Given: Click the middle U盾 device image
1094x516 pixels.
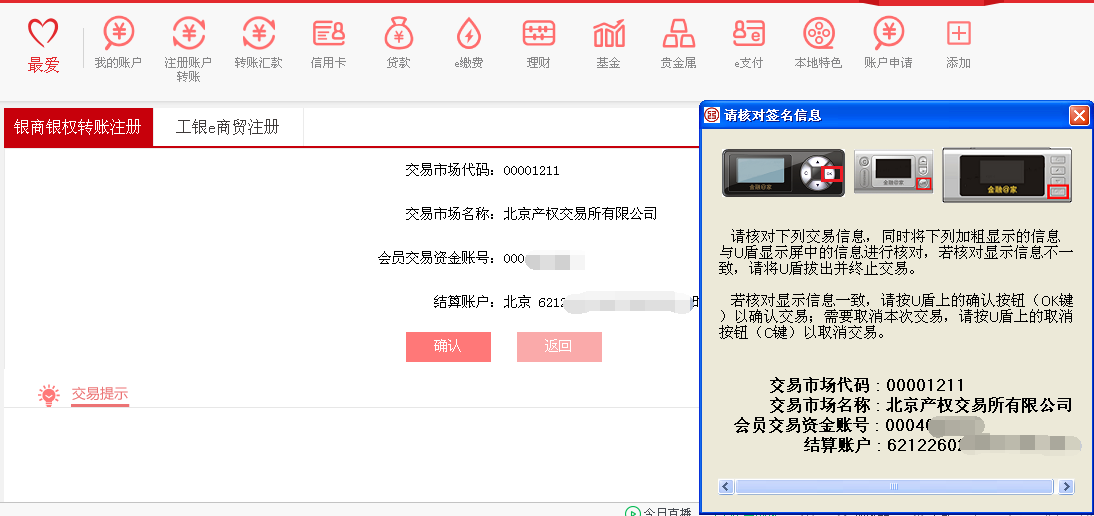Looking at the screenshot, I should pyautogui.click(x=894, y=172).
